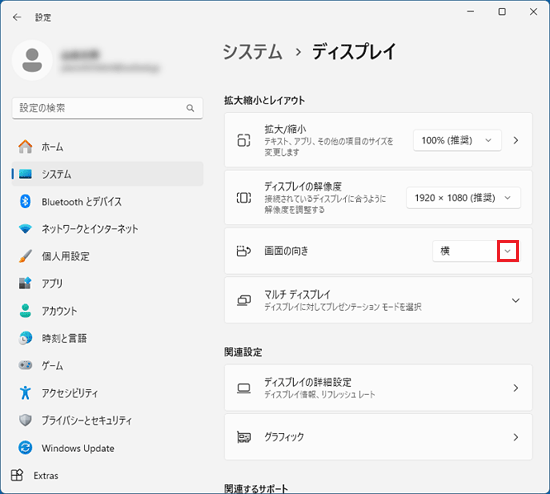Screen dimensions: 550x494
Task: Click the マルチ ディスプレイ icon
Action: coord(244,300)
